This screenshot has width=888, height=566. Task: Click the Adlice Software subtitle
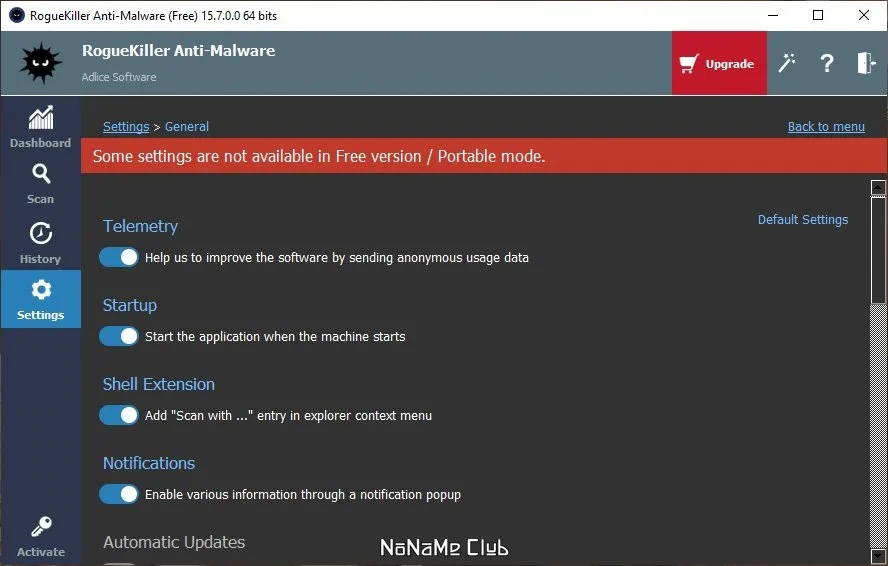(x=119, y=77)
